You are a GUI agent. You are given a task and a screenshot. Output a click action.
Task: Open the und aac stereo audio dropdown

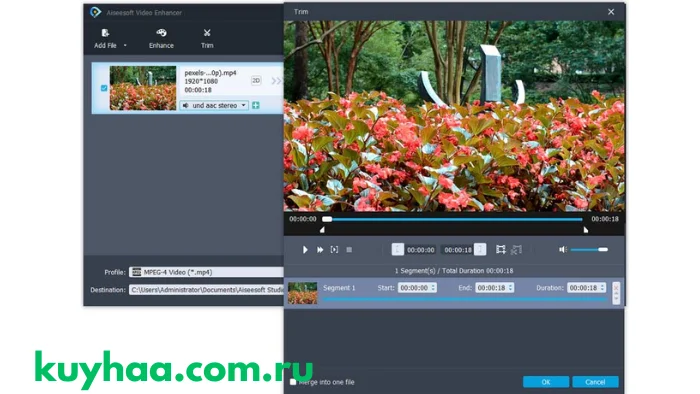pos(214,105)
